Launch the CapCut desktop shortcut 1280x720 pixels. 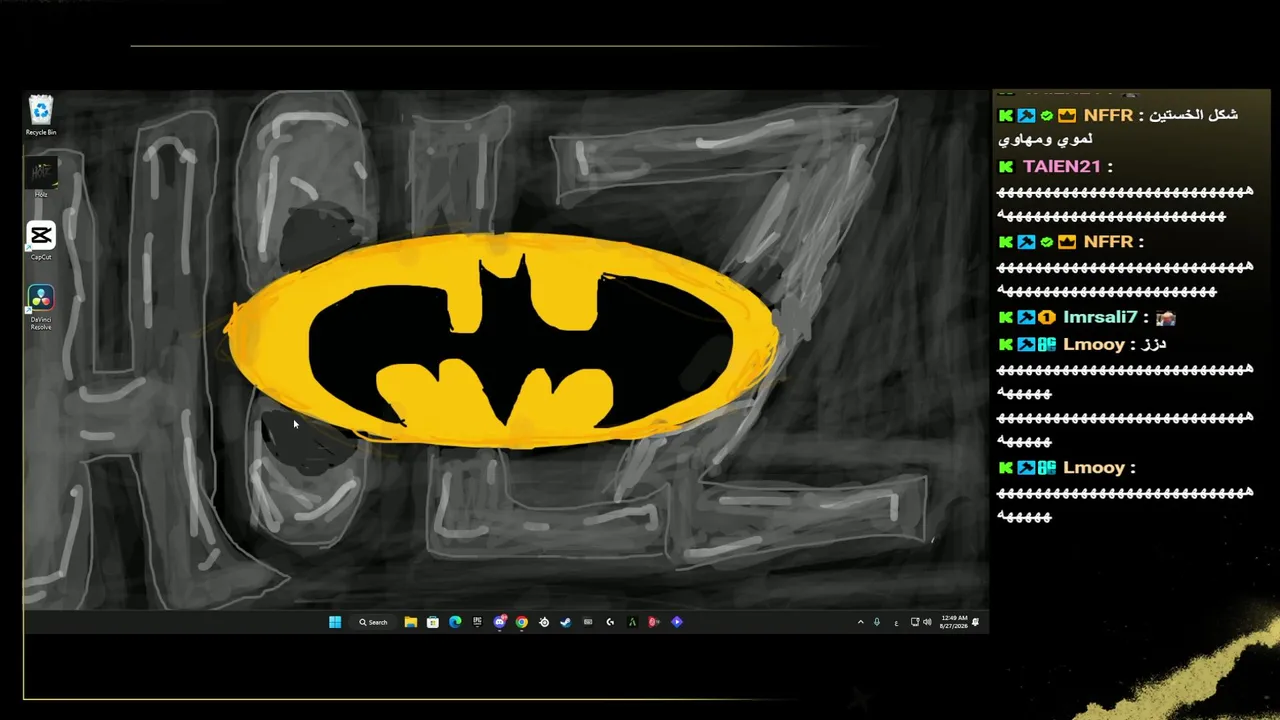click(x=41, y=241)
